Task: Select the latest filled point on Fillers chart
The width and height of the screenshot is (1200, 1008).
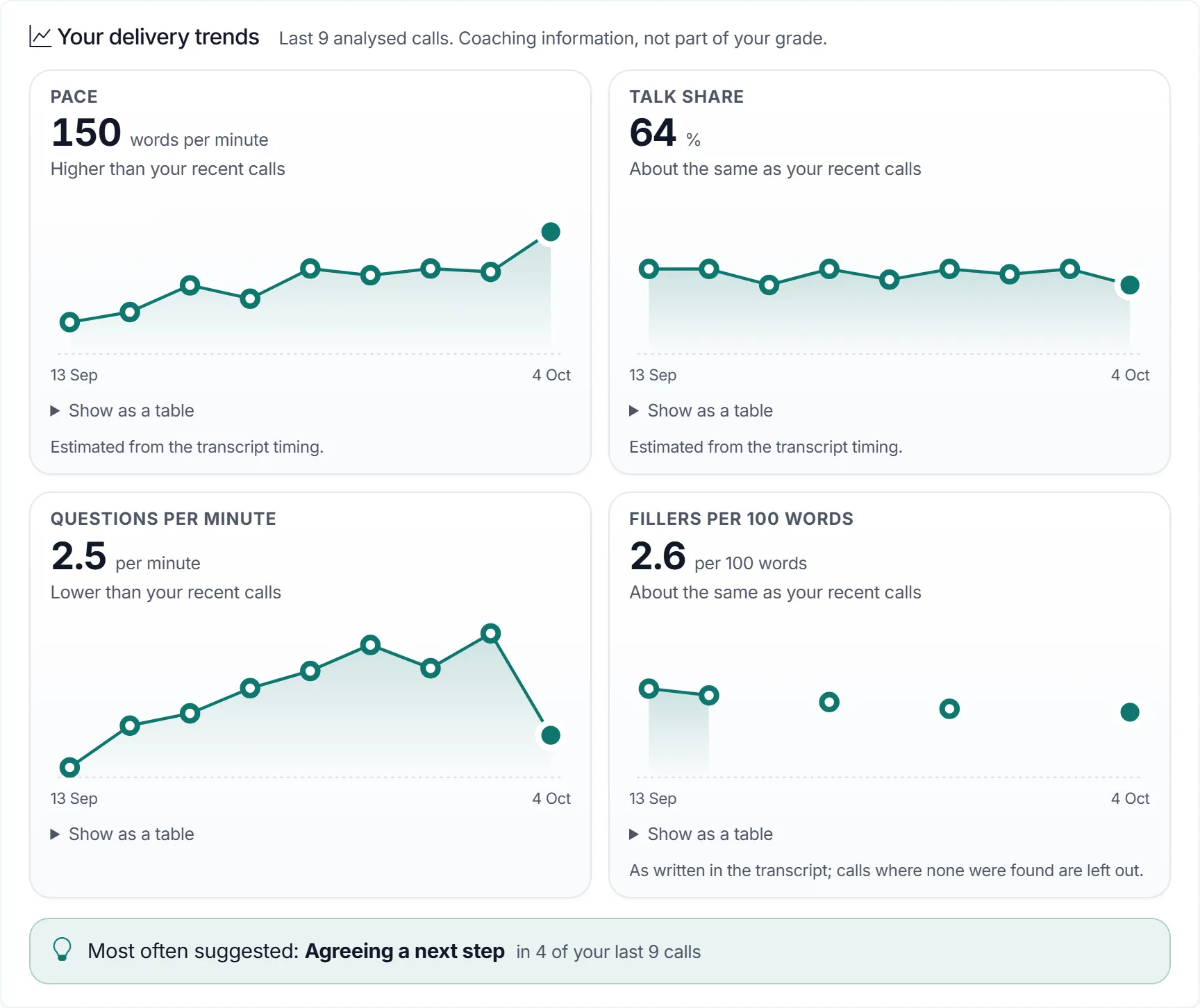Action: tap(1130, 712)
